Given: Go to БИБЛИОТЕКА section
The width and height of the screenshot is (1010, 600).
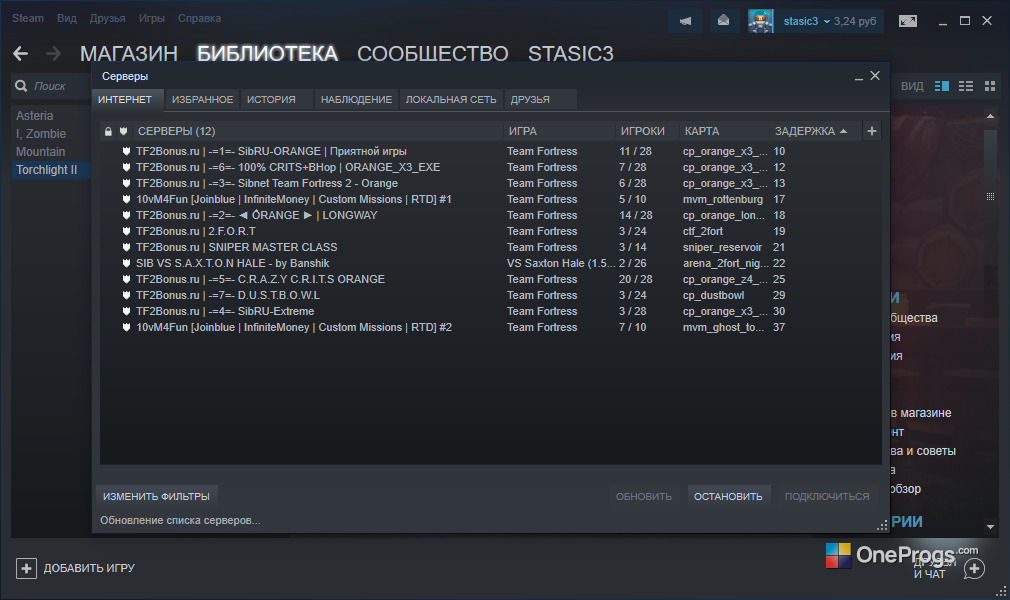Looking at the screenshot, I should (267, 53).
